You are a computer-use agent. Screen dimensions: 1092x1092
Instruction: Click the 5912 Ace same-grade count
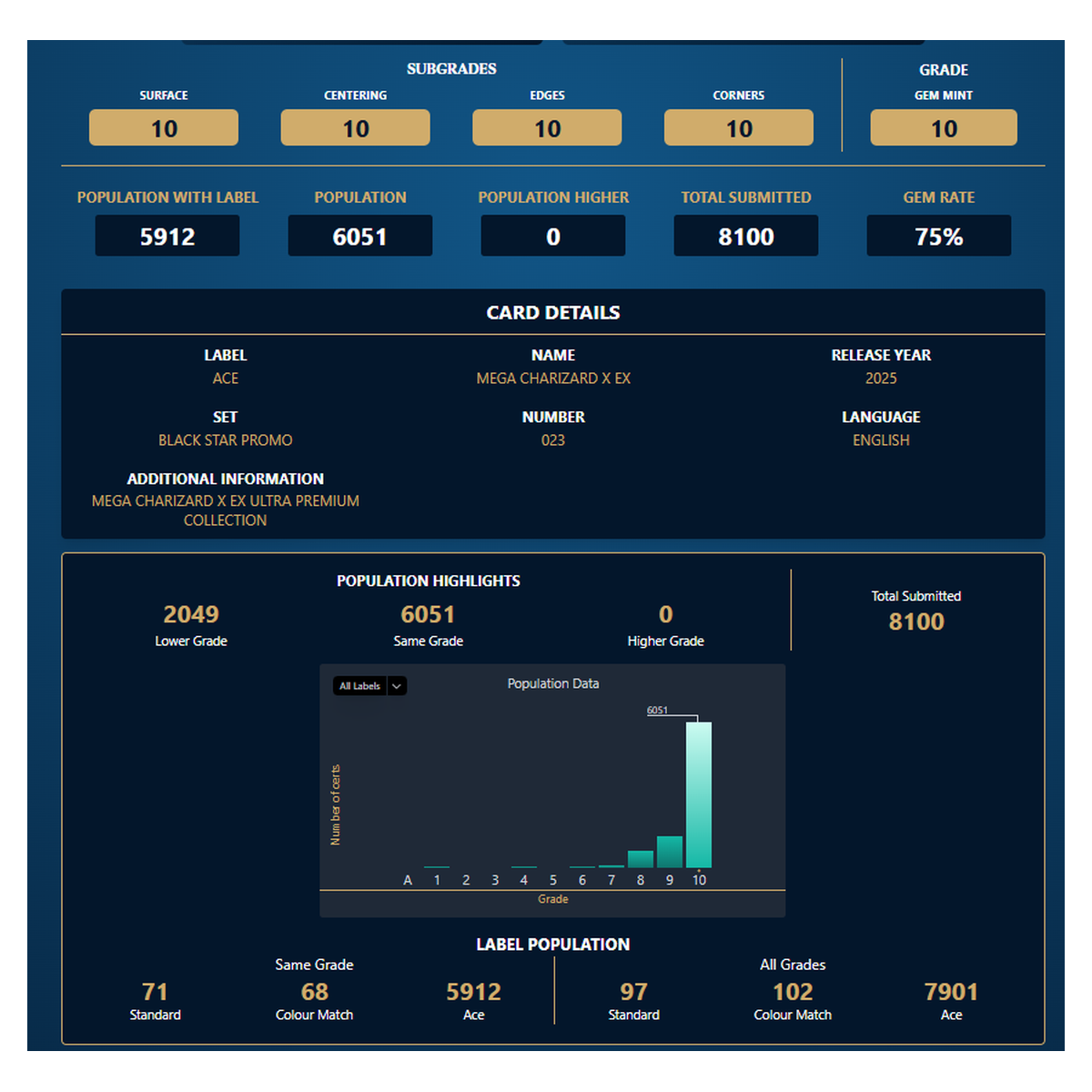[474, 992]
